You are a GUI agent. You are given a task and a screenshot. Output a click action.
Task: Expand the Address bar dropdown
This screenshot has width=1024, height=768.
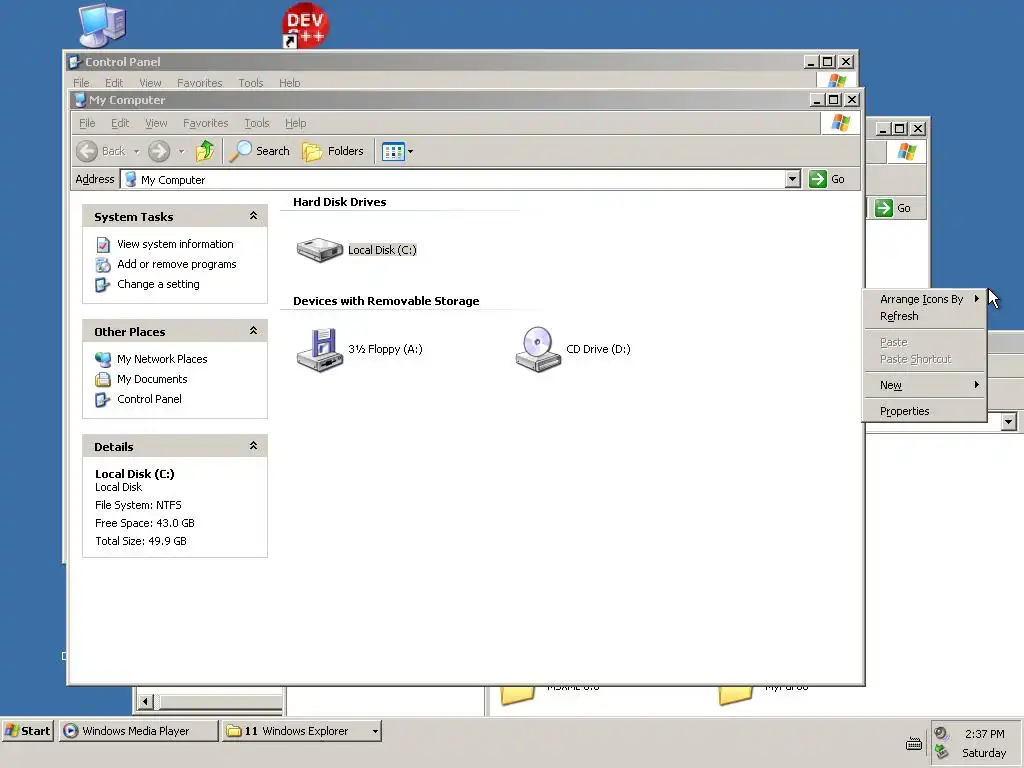[792, 179]
